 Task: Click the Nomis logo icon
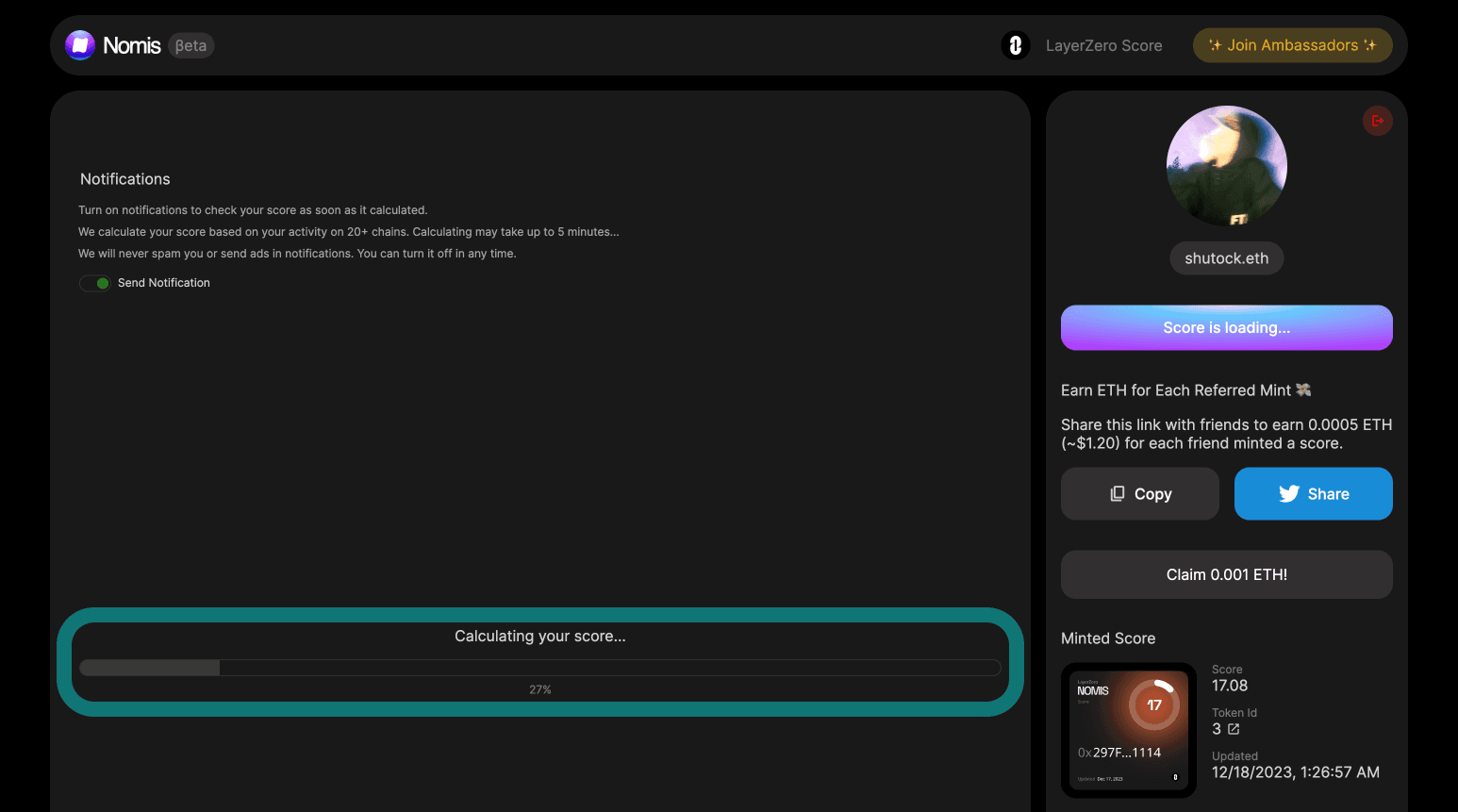click(x=80, y=45)
